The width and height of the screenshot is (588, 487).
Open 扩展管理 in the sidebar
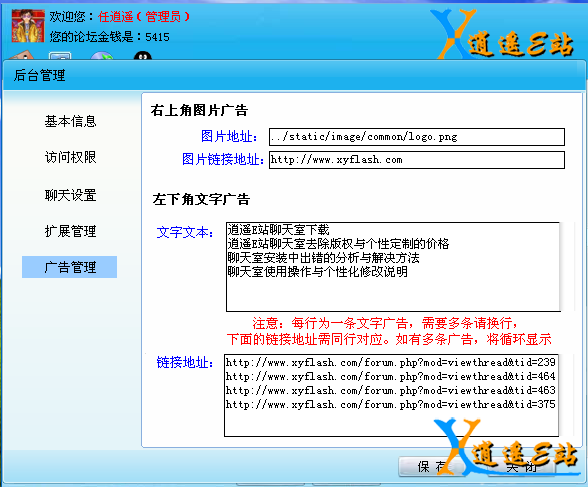click(x=70, y=231)
